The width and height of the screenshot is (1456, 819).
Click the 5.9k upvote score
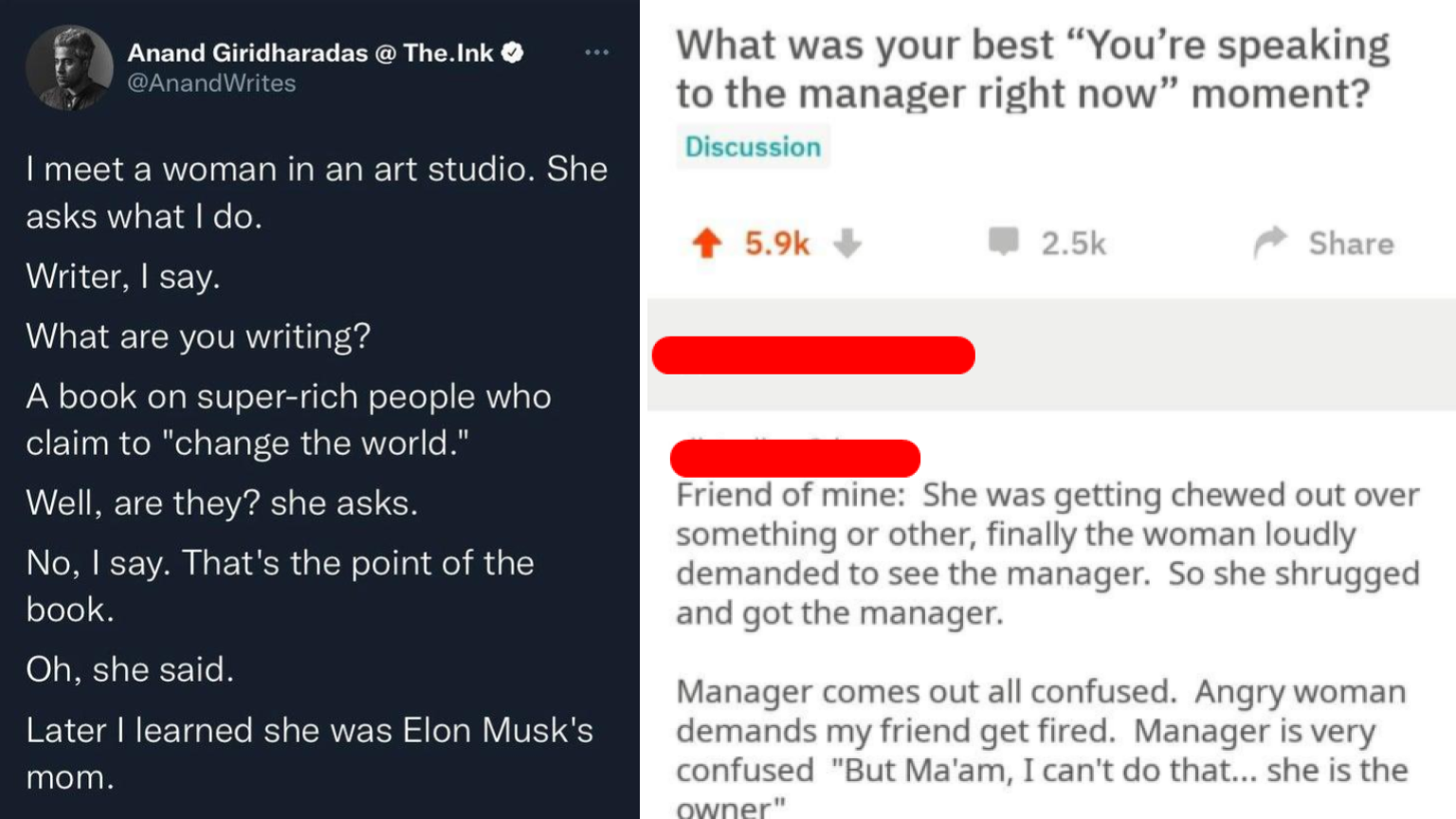775,243
